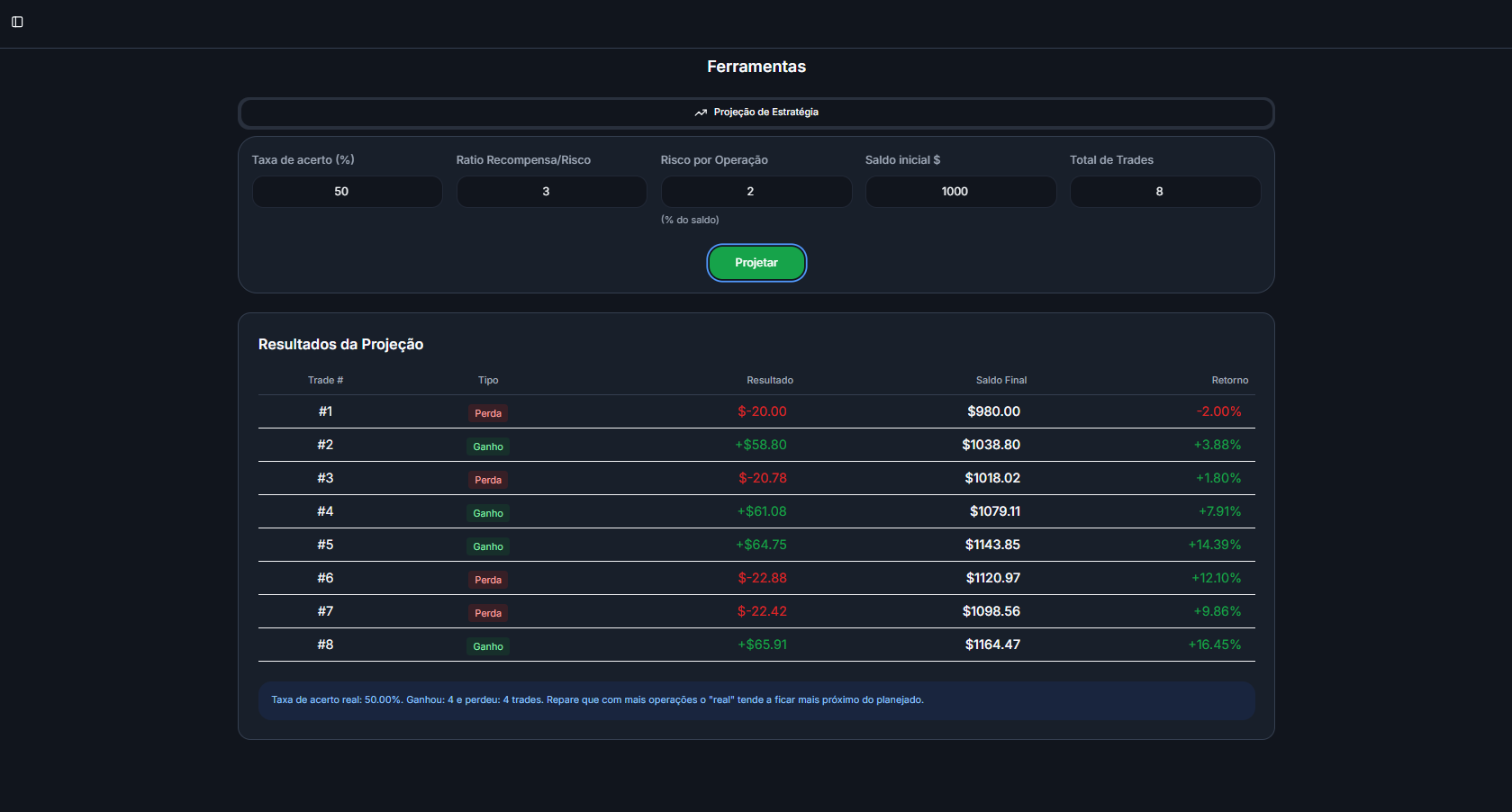
Task: Focus the Risco por Operação input field
Action: click(x=756, y=192)
